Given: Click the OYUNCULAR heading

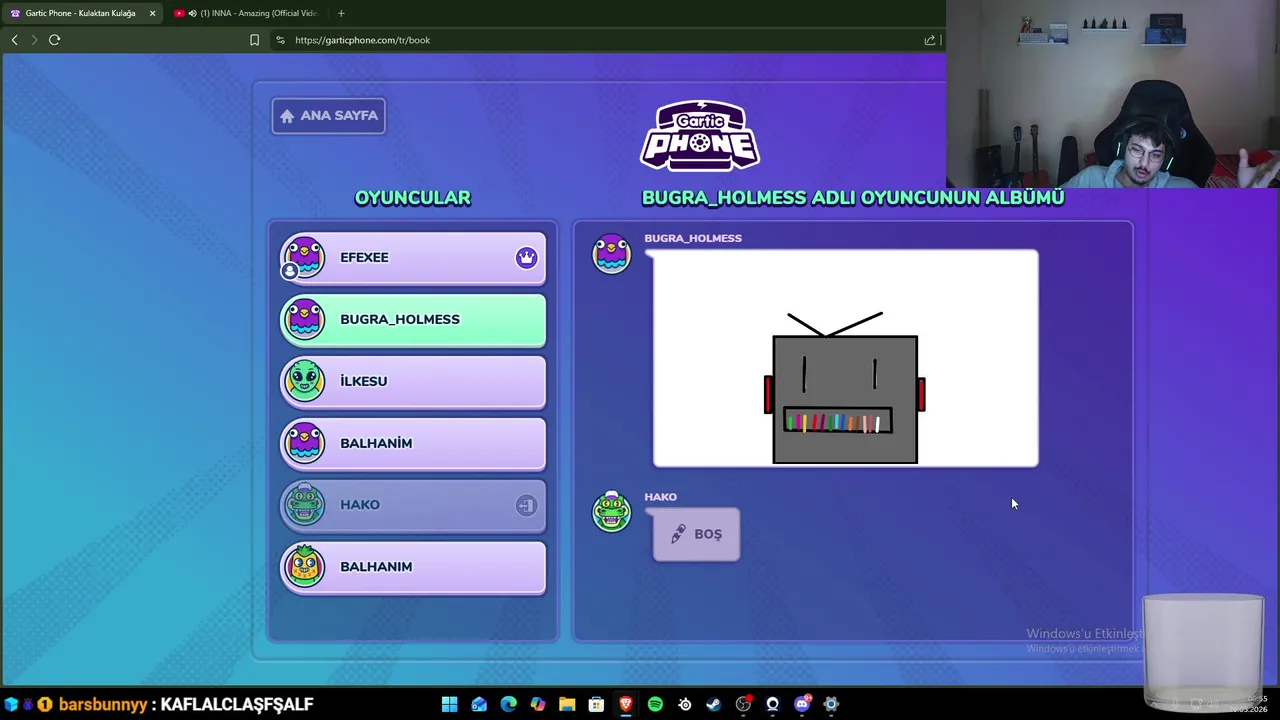Looking at the screenshot, I should point(413,198).
